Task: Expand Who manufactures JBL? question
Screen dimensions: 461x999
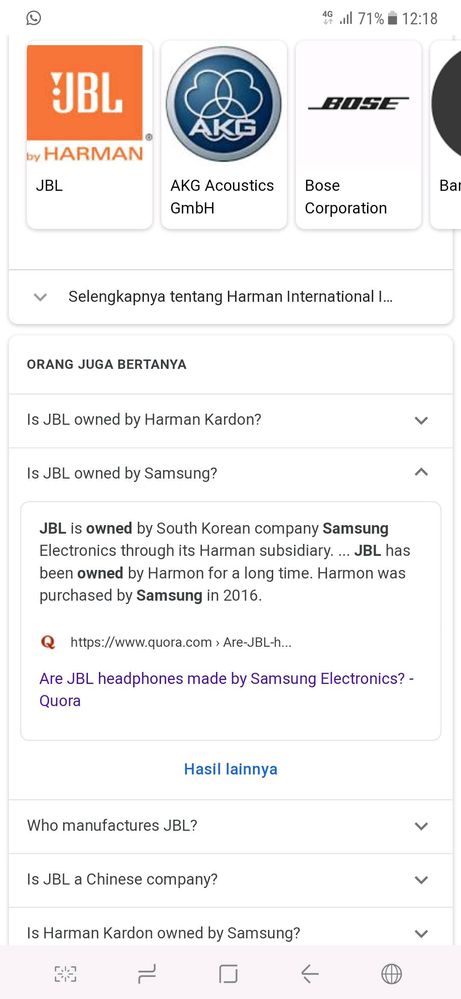Action: point(230,826)
